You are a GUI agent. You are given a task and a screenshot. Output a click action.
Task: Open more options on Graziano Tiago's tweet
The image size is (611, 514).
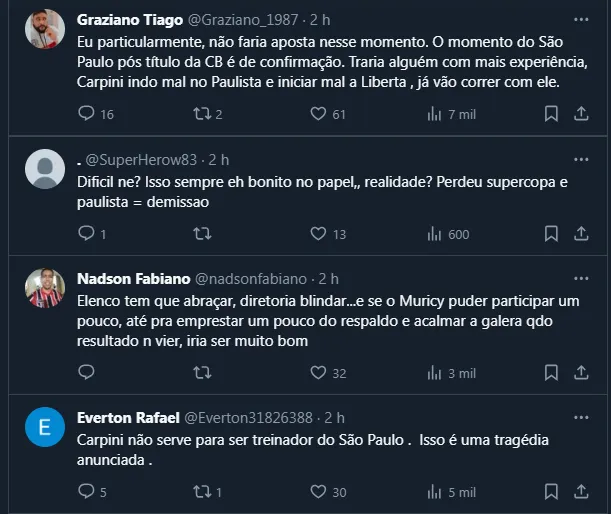click(581, 20)
